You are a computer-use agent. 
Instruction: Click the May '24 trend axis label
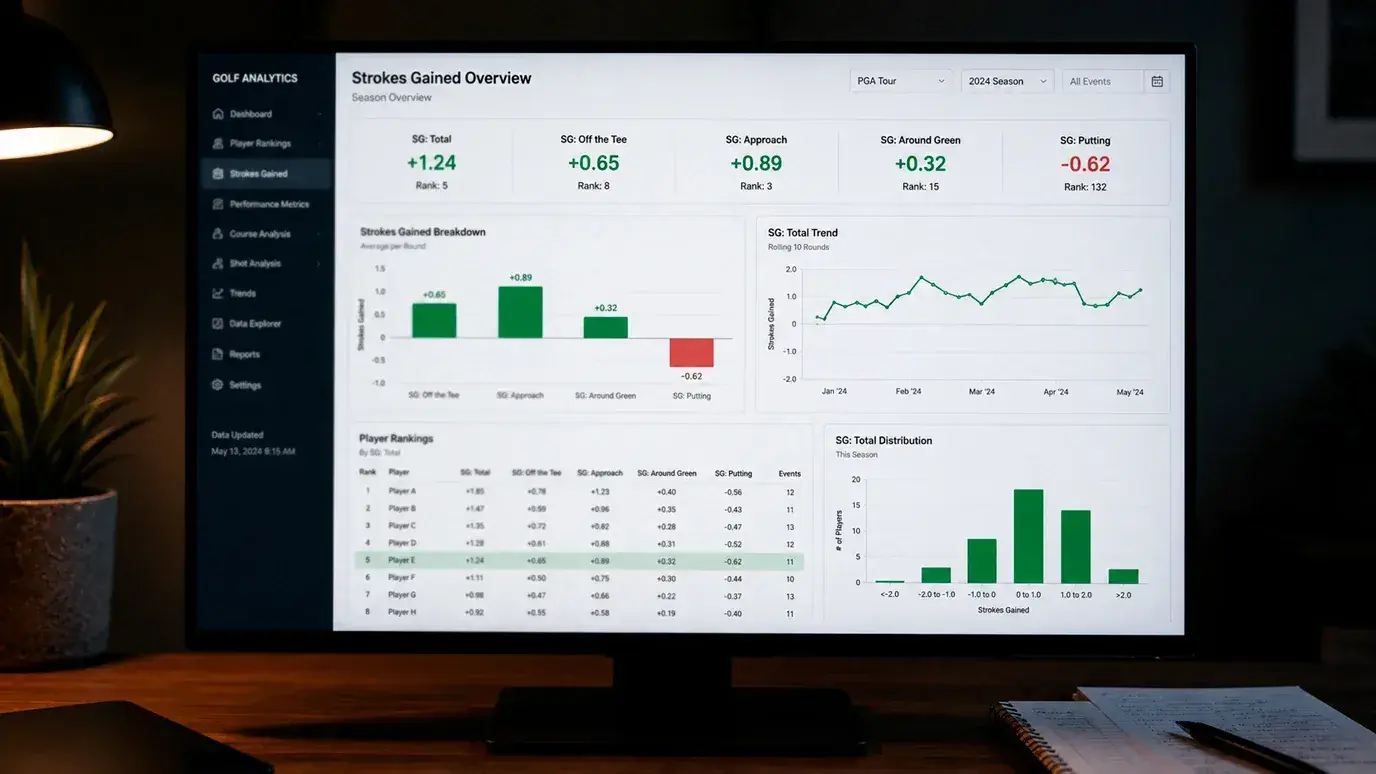pyautogui.click(x=1130, y=393)
